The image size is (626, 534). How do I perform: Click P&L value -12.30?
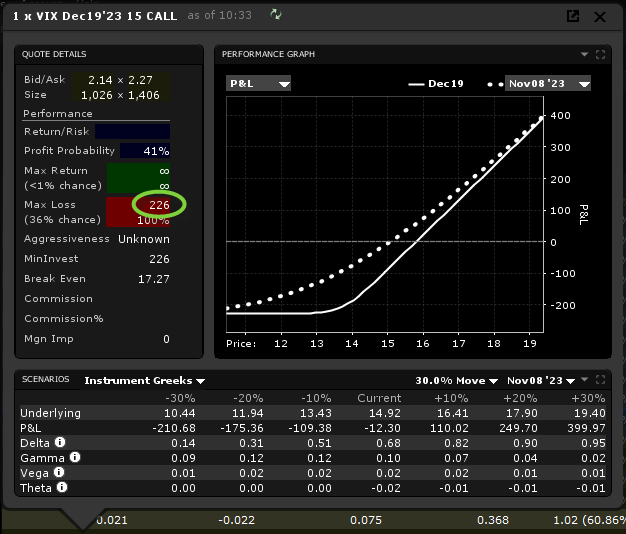382,428
